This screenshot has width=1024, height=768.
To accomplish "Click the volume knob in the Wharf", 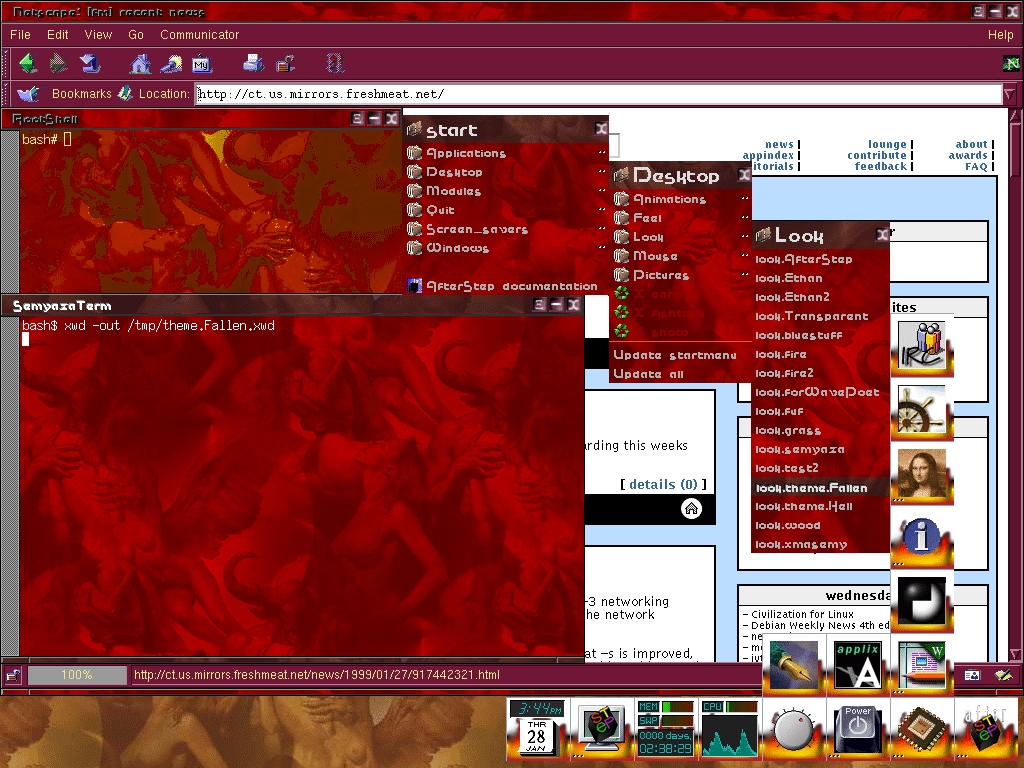I will coord(794,728).
